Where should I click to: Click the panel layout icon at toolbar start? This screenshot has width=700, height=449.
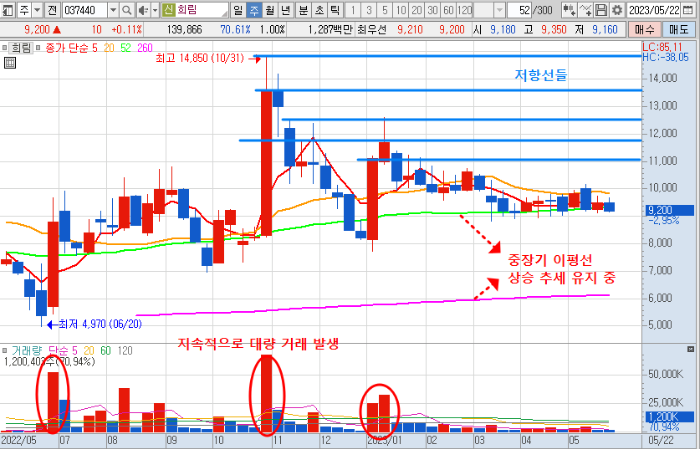click(8, 10)
